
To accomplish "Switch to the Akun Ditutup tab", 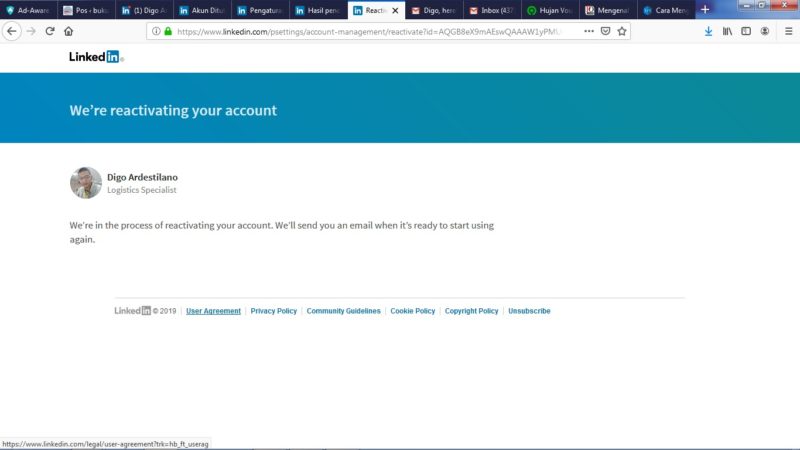I will [x=203, y=10].
